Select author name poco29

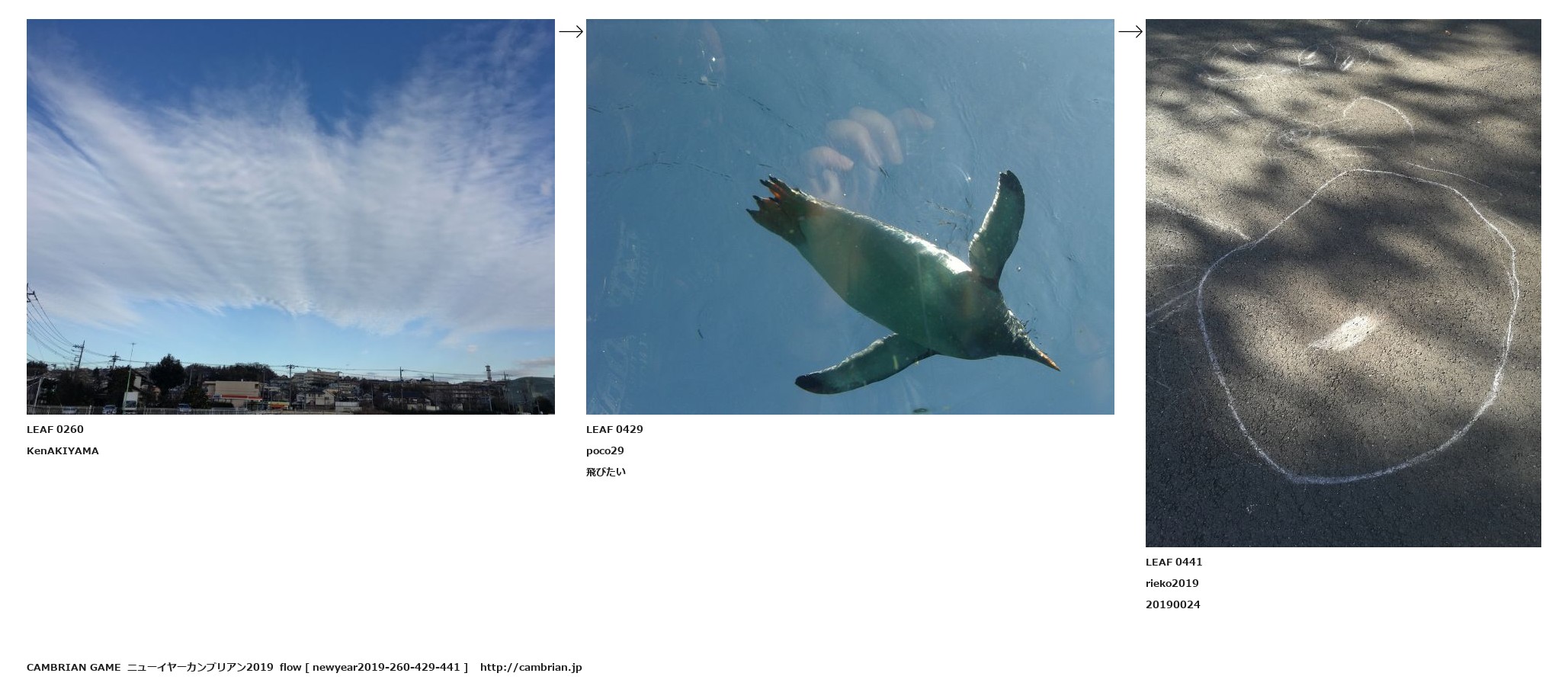tap(605, 450)
